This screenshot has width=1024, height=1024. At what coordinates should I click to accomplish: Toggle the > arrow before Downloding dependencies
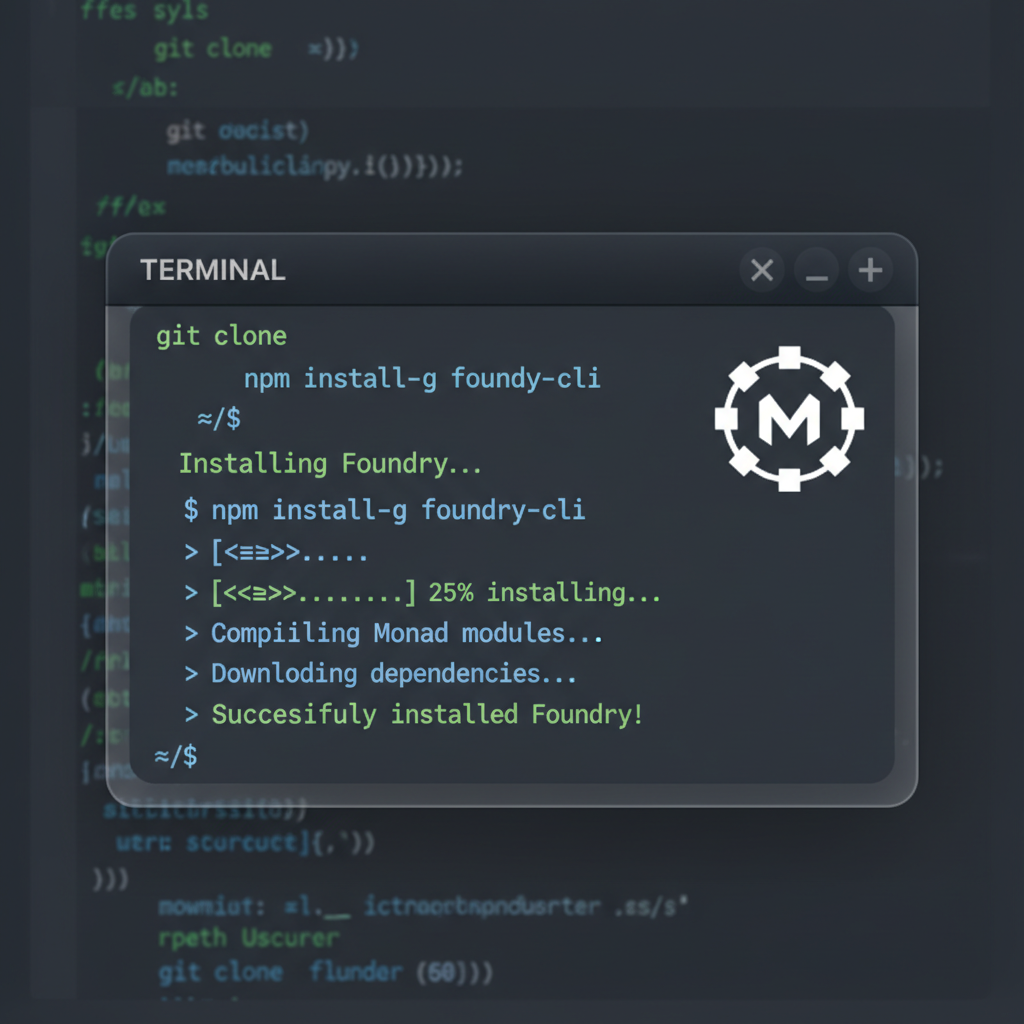click(191, 673)
